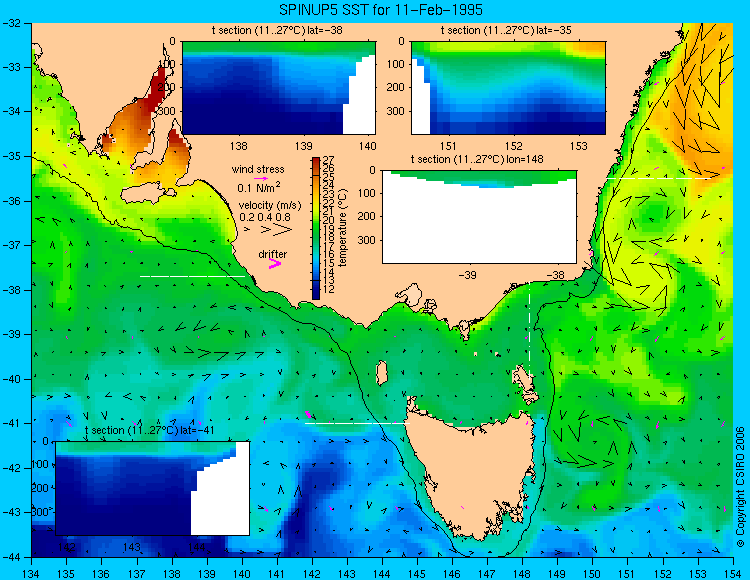Click the '140' longitude label on bottom axis
Screen dimensions: 750x580
[242, 574]
